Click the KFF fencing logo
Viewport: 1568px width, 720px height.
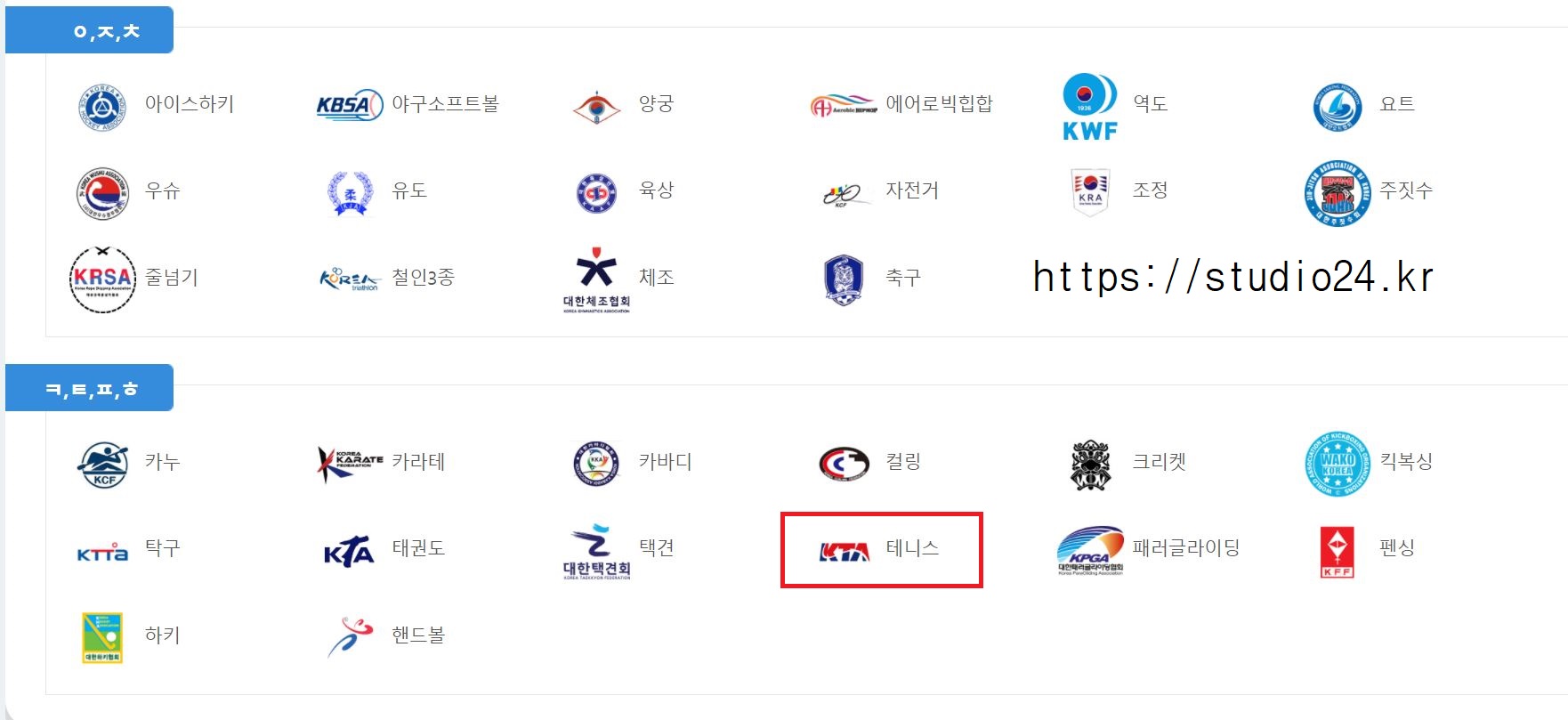(x=1337, y=552)
